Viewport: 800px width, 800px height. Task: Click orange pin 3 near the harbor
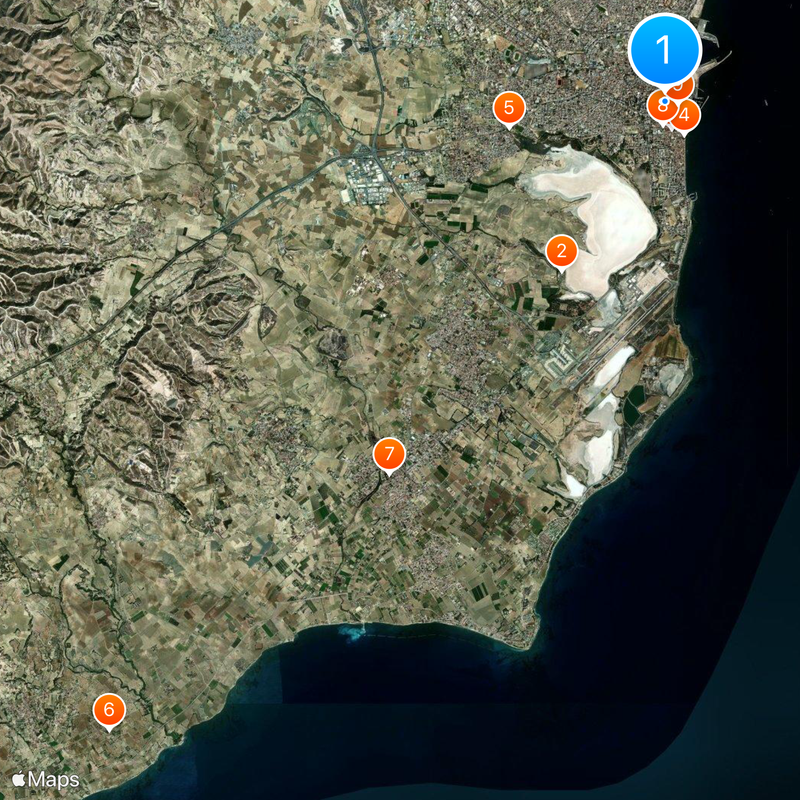[678, 88]
